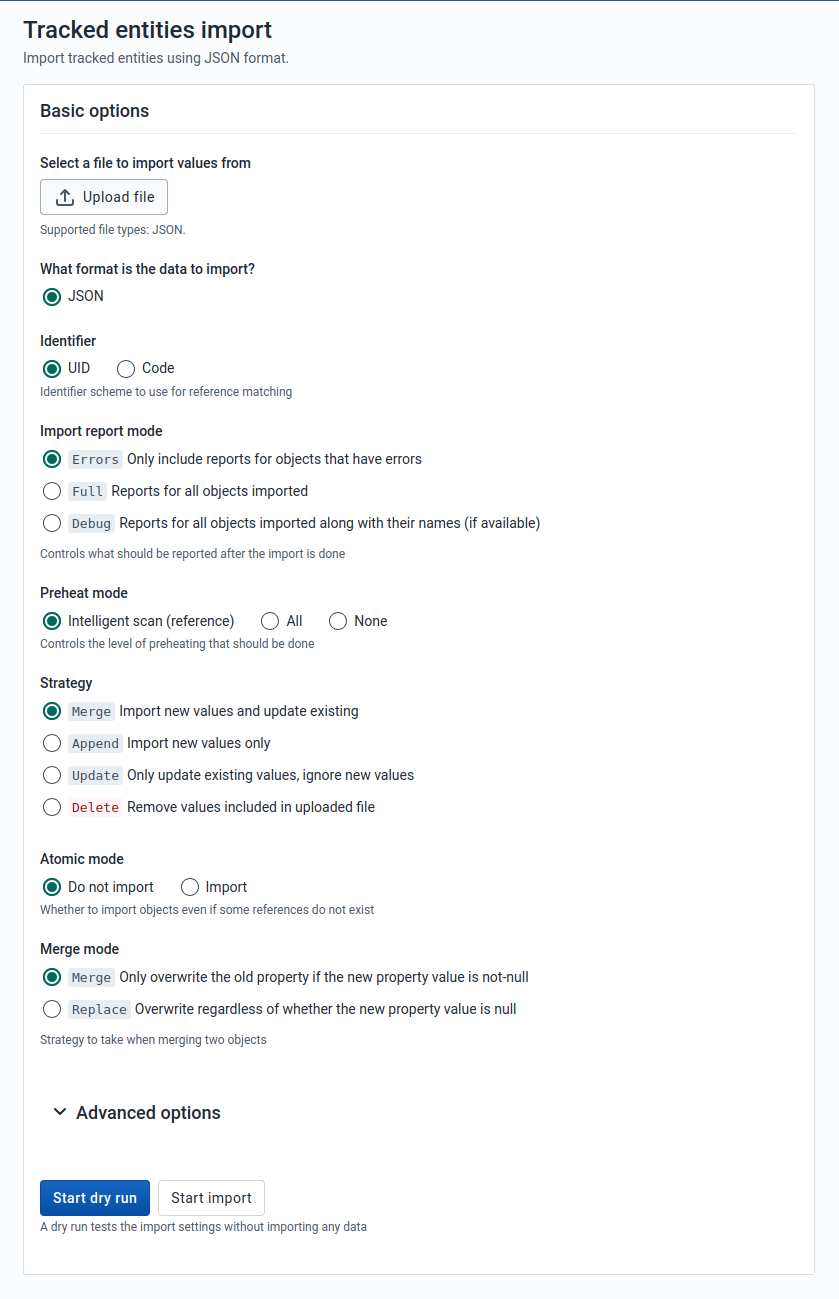Select Append import strategy

[x=52, y=743]
